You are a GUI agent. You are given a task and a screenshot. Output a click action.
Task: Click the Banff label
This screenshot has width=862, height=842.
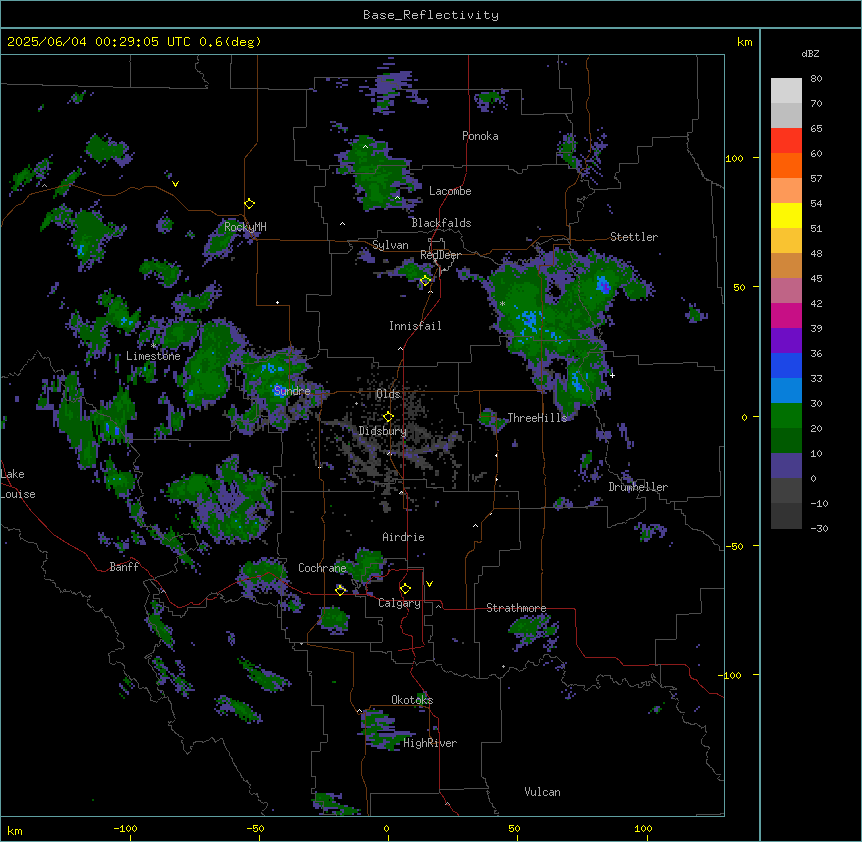[124, 567]
